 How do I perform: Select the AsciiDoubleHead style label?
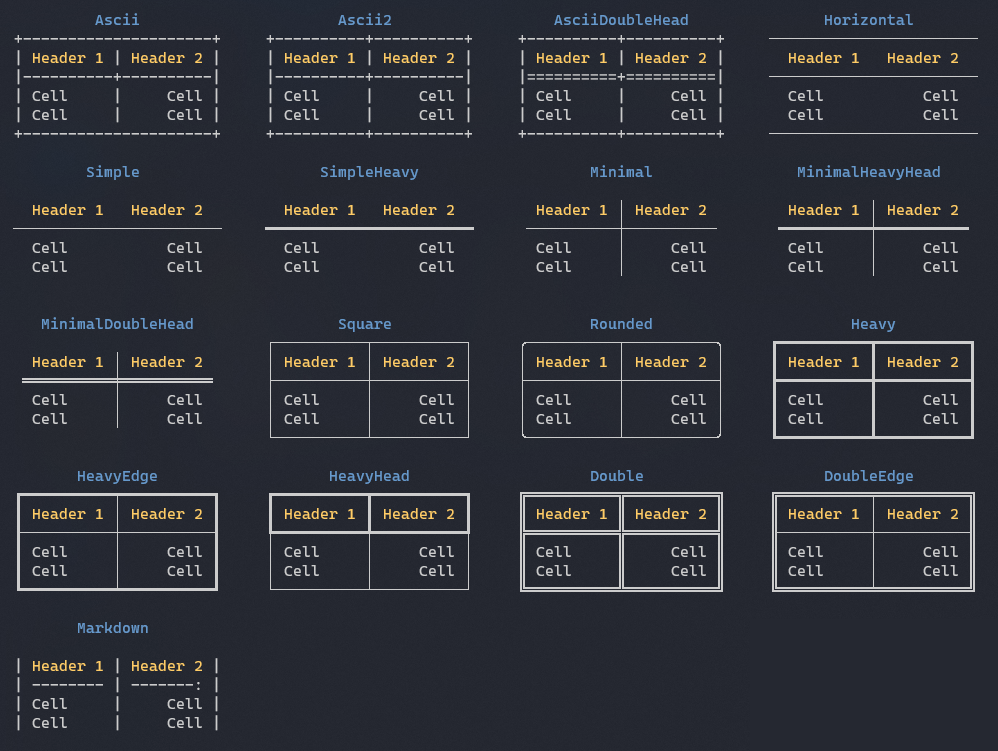621,19
